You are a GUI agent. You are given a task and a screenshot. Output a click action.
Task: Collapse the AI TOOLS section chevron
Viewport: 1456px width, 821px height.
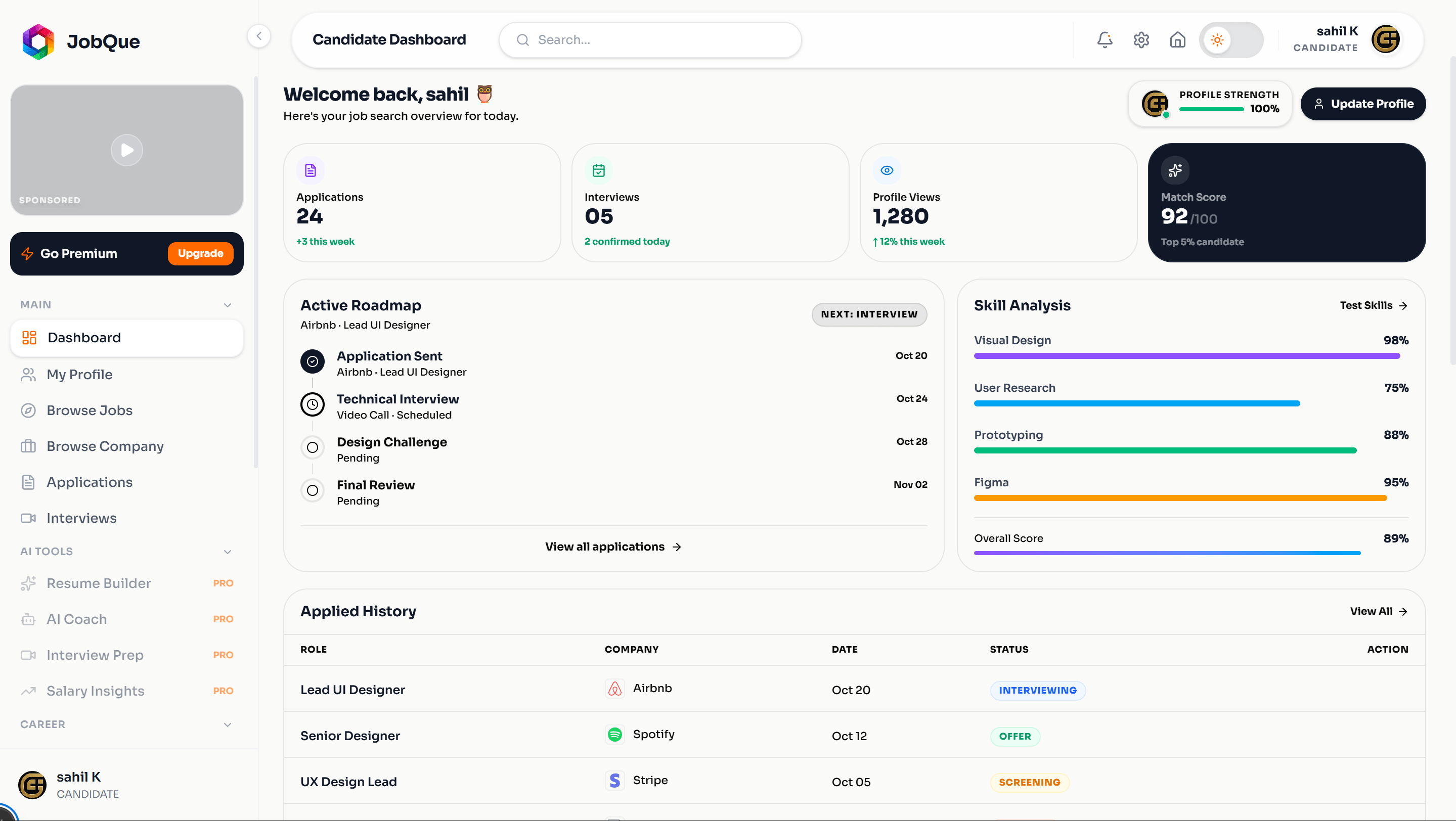tap(228, 552)
